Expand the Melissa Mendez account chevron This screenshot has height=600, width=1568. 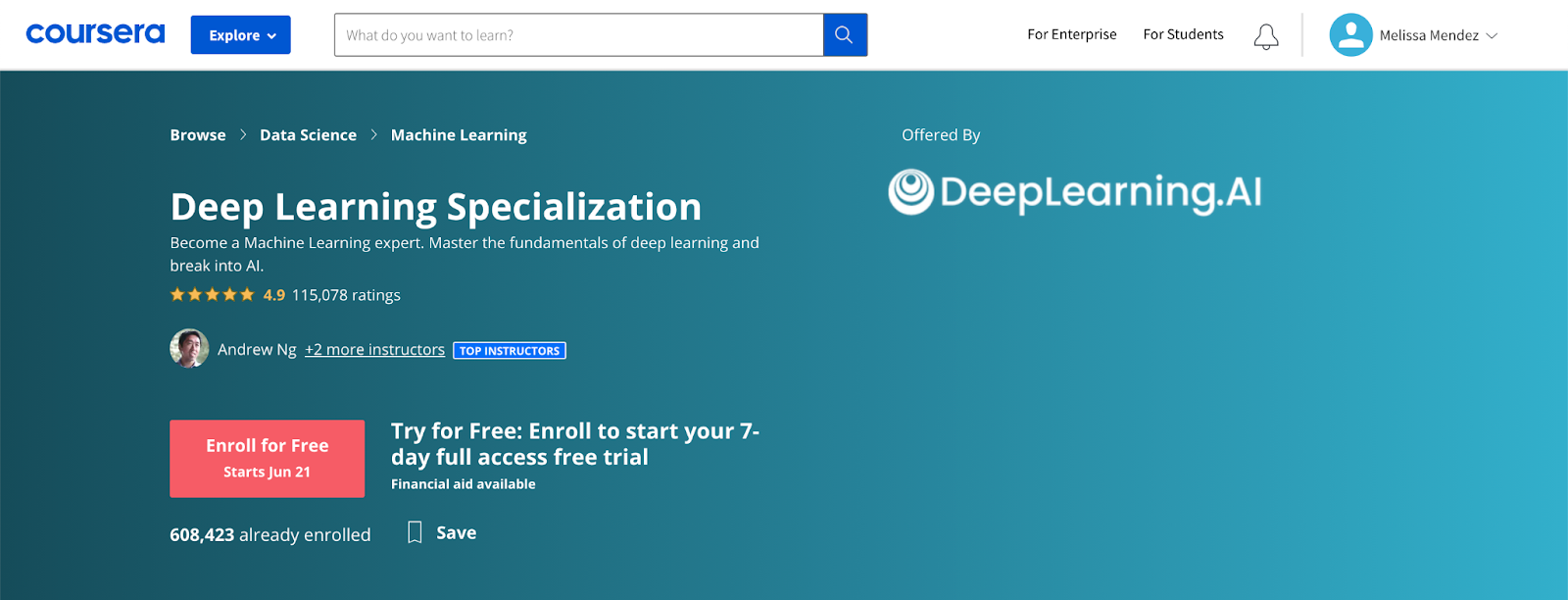(1492, 35)
